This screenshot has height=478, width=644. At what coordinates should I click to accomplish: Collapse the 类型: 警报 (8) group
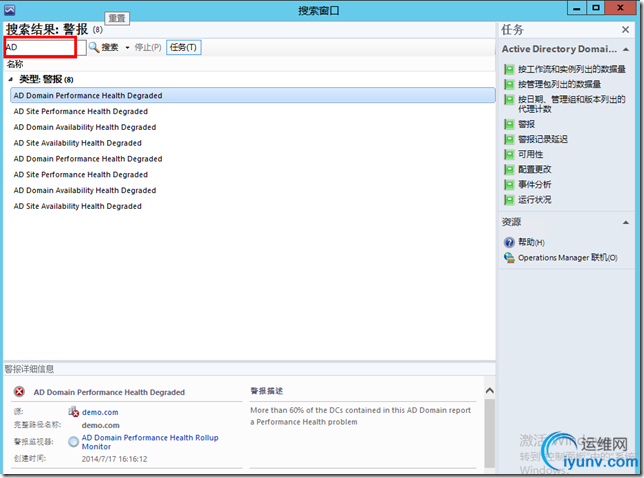click(11, 79)
